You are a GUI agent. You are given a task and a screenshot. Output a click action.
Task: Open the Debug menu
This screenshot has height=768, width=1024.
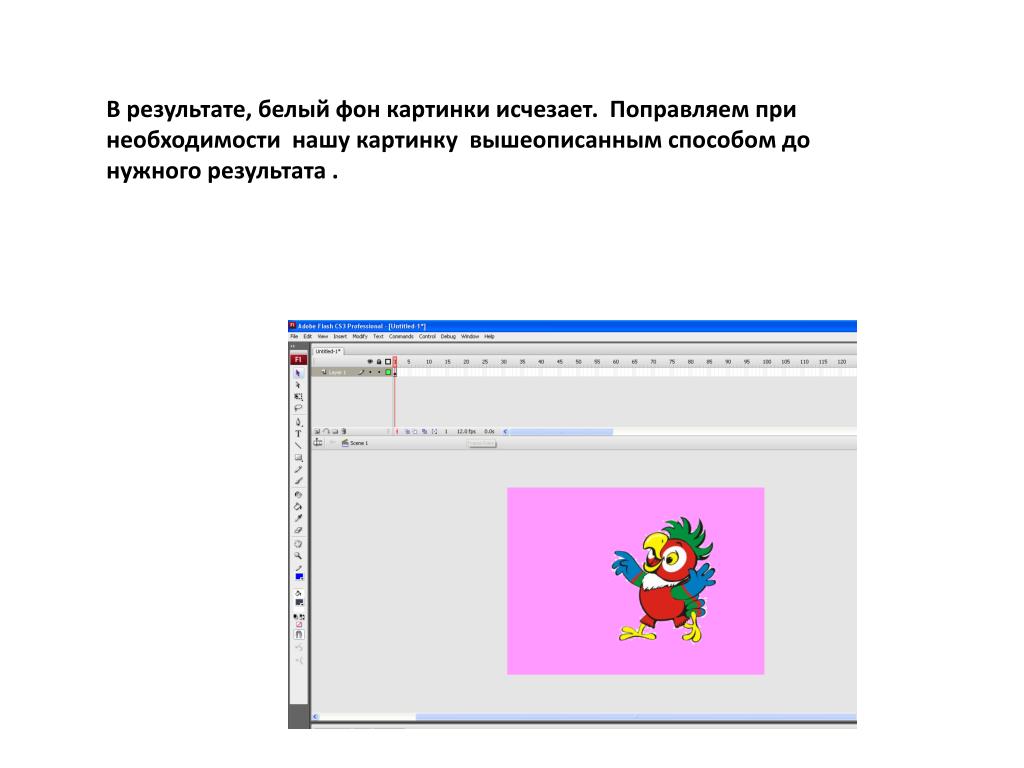[x=448, y=336]
